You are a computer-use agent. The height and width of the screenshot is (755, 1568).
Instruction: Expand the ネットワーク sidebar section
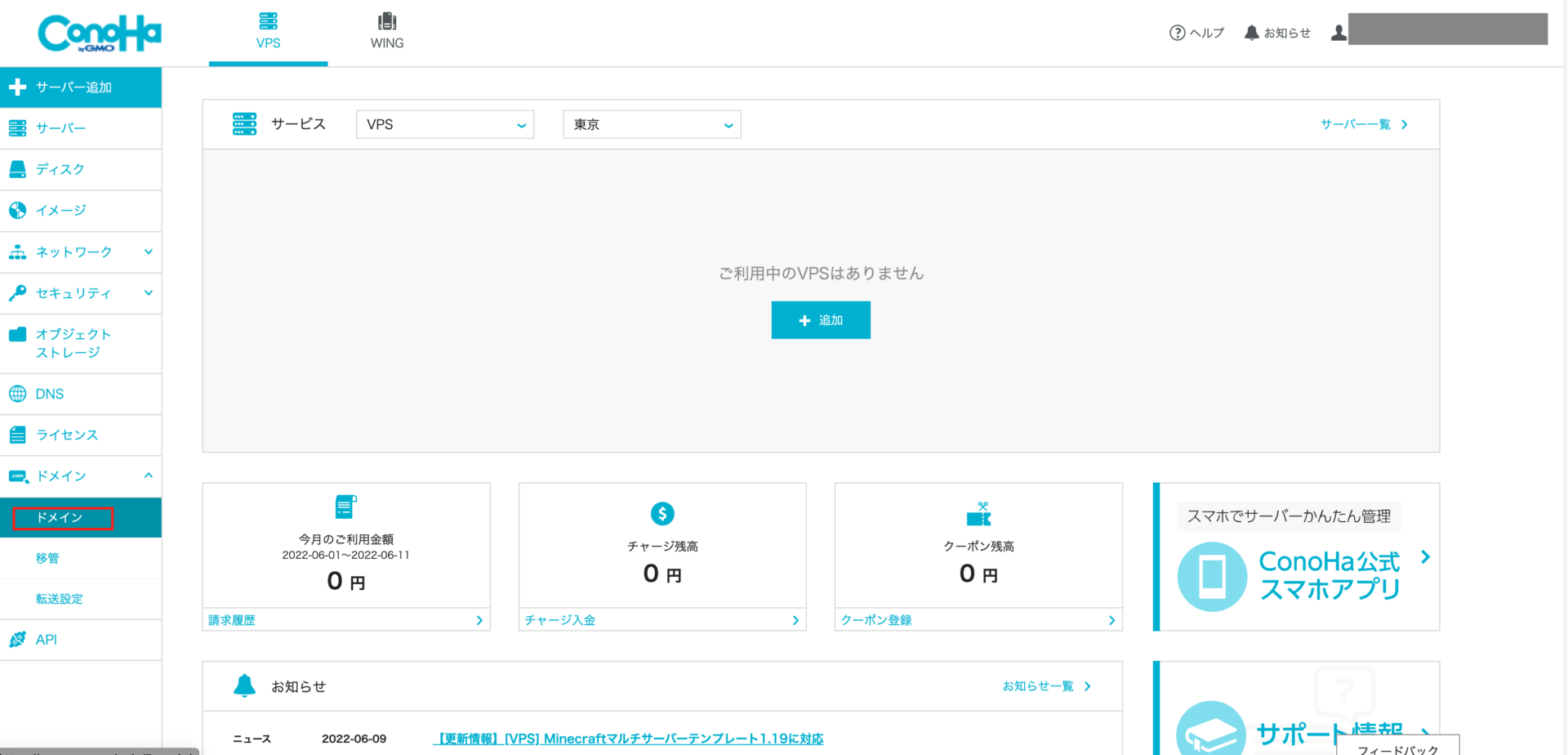(x=148, y=252)
